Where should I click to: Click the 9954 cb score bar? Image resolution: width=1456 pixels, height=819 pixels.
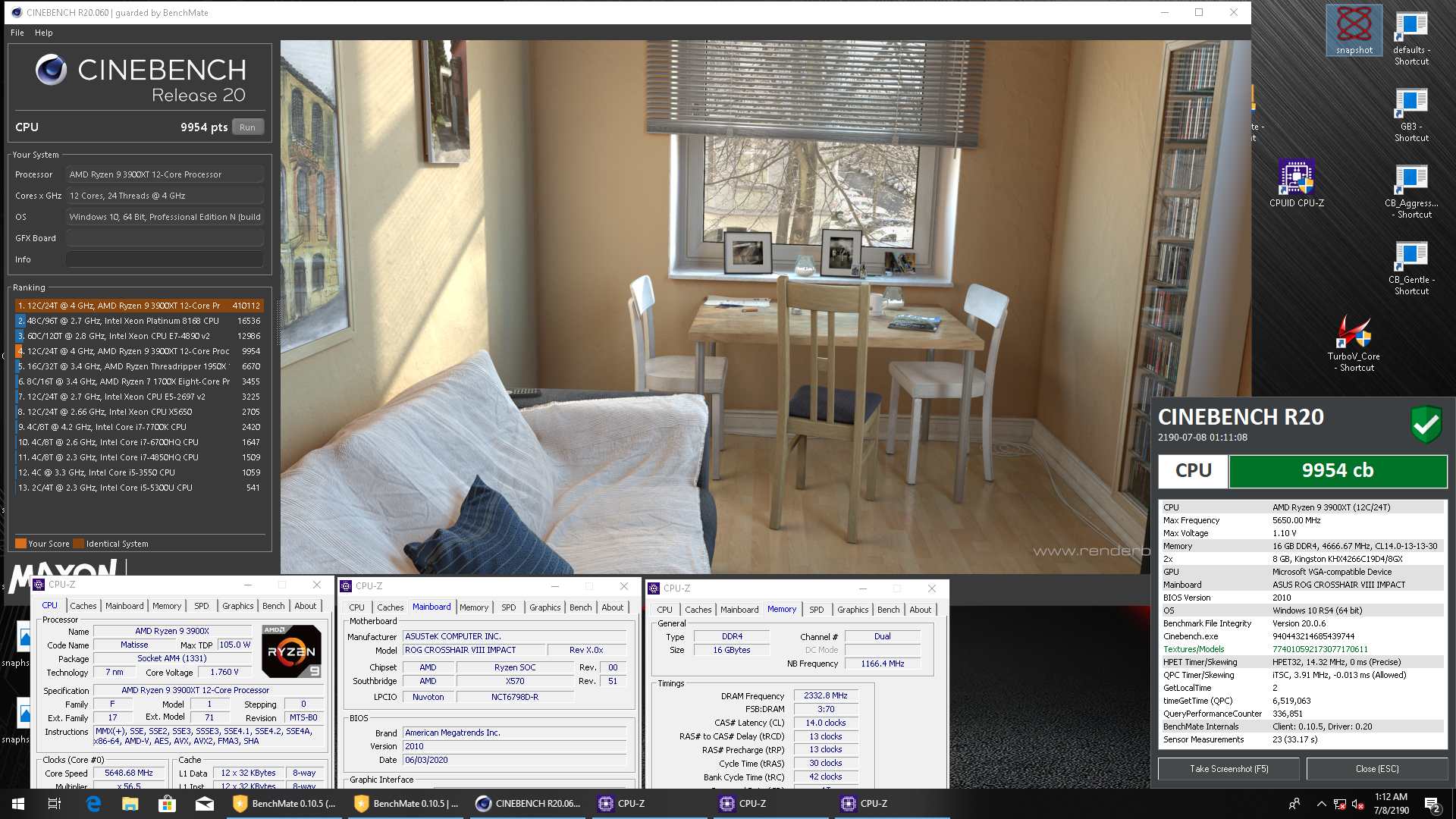tap(1338, 471)
